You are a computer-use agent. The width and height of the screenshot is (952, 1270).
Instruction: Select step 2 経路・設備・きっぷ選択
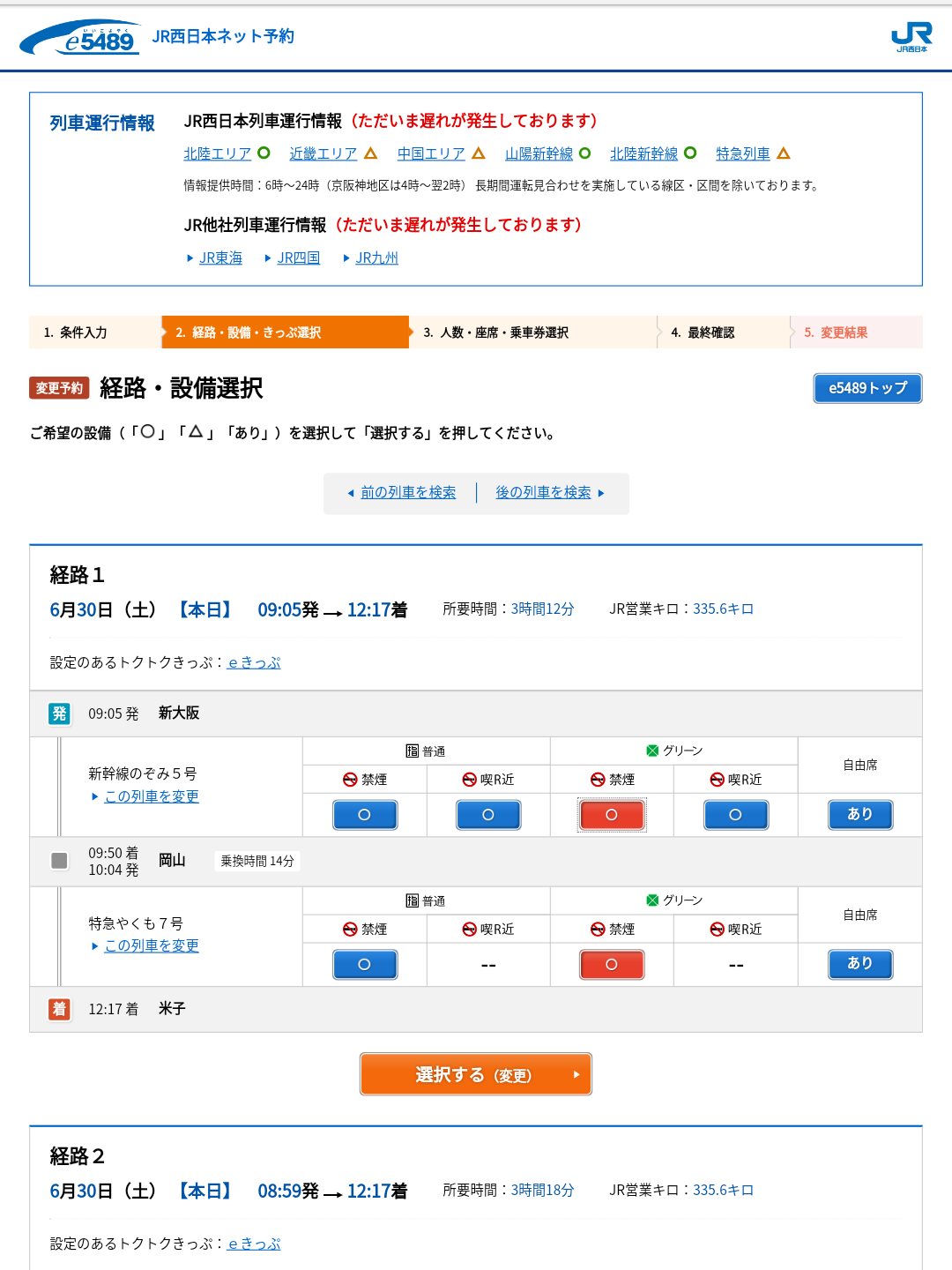tap(285, 332)
